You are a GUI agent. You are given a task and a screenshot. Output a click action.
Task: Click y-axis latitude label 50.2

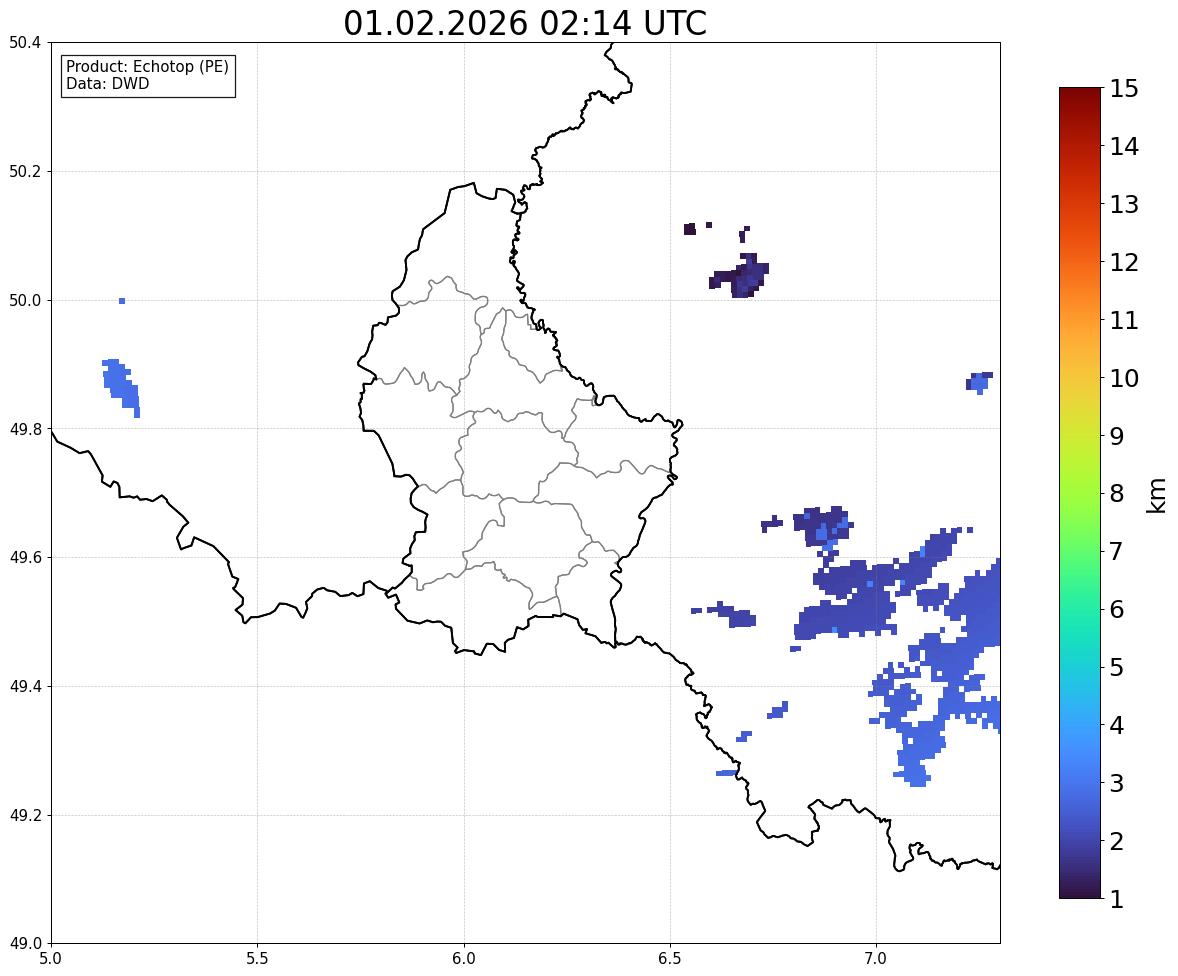[x=25, y=171]
